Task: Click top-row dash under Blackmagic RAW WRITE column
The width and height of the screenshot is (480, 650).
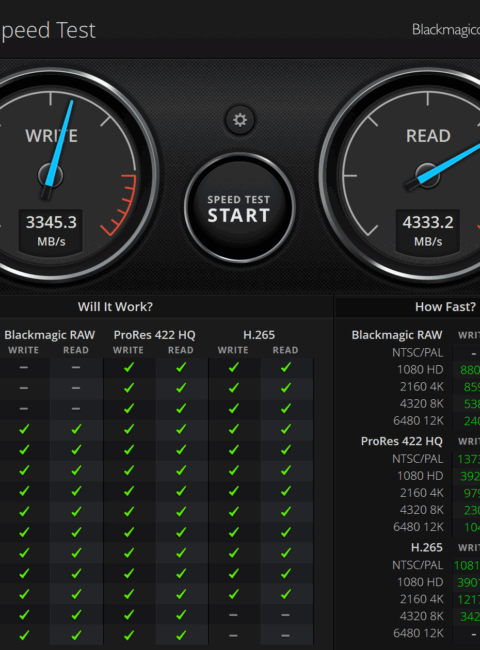Action: pos(24,367)
